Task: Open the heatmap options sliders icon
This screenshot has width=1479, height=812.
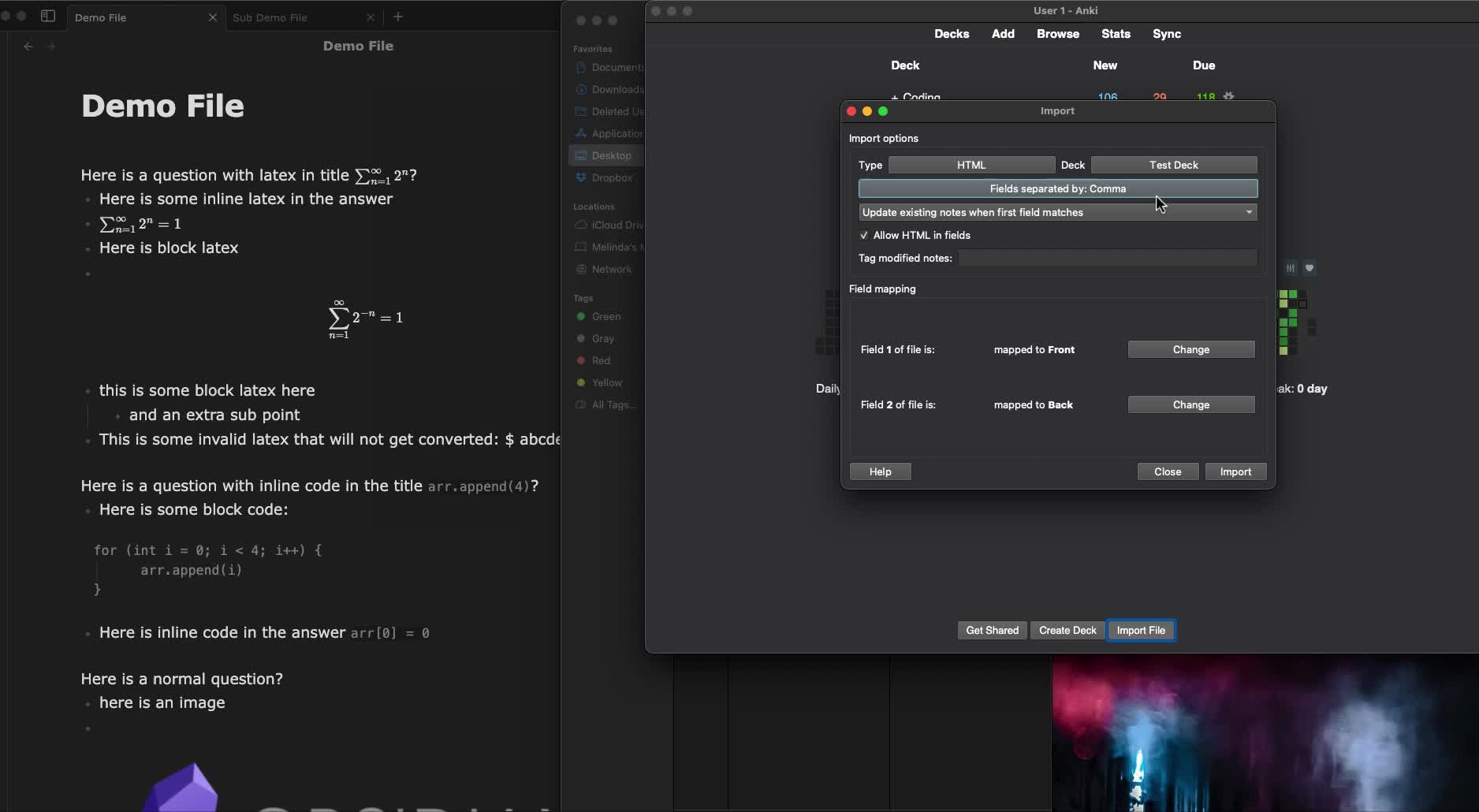Action: coord(1291,268)
